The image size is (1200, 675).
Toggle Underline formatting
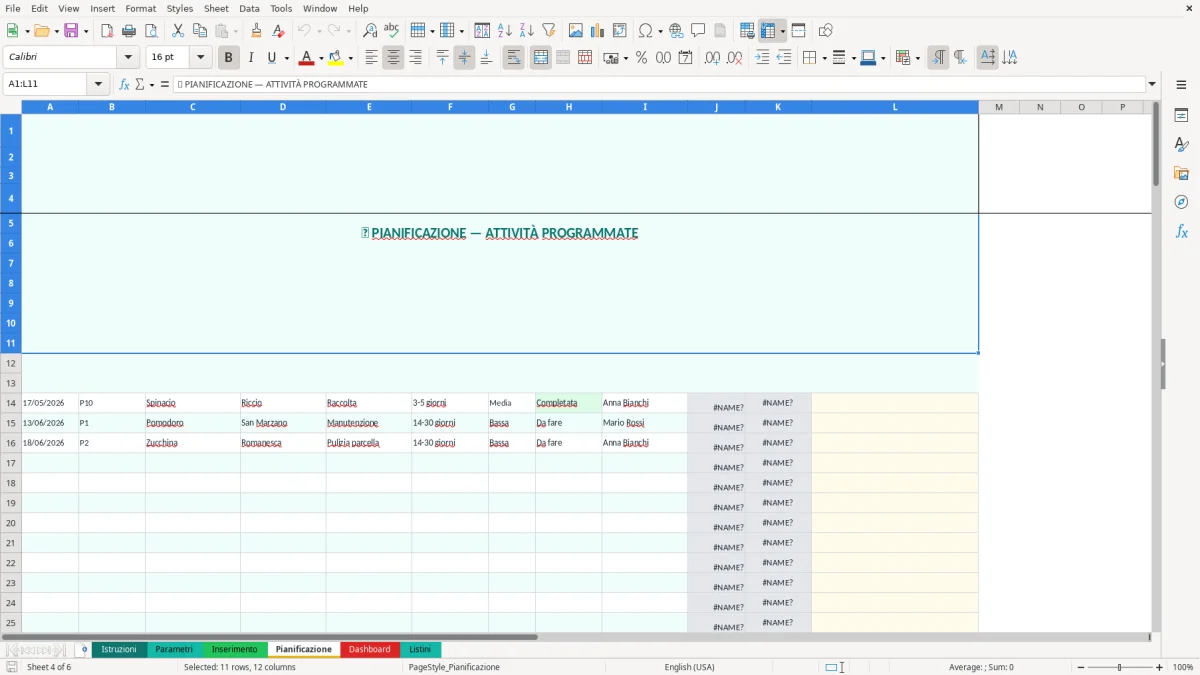[271, 58]
